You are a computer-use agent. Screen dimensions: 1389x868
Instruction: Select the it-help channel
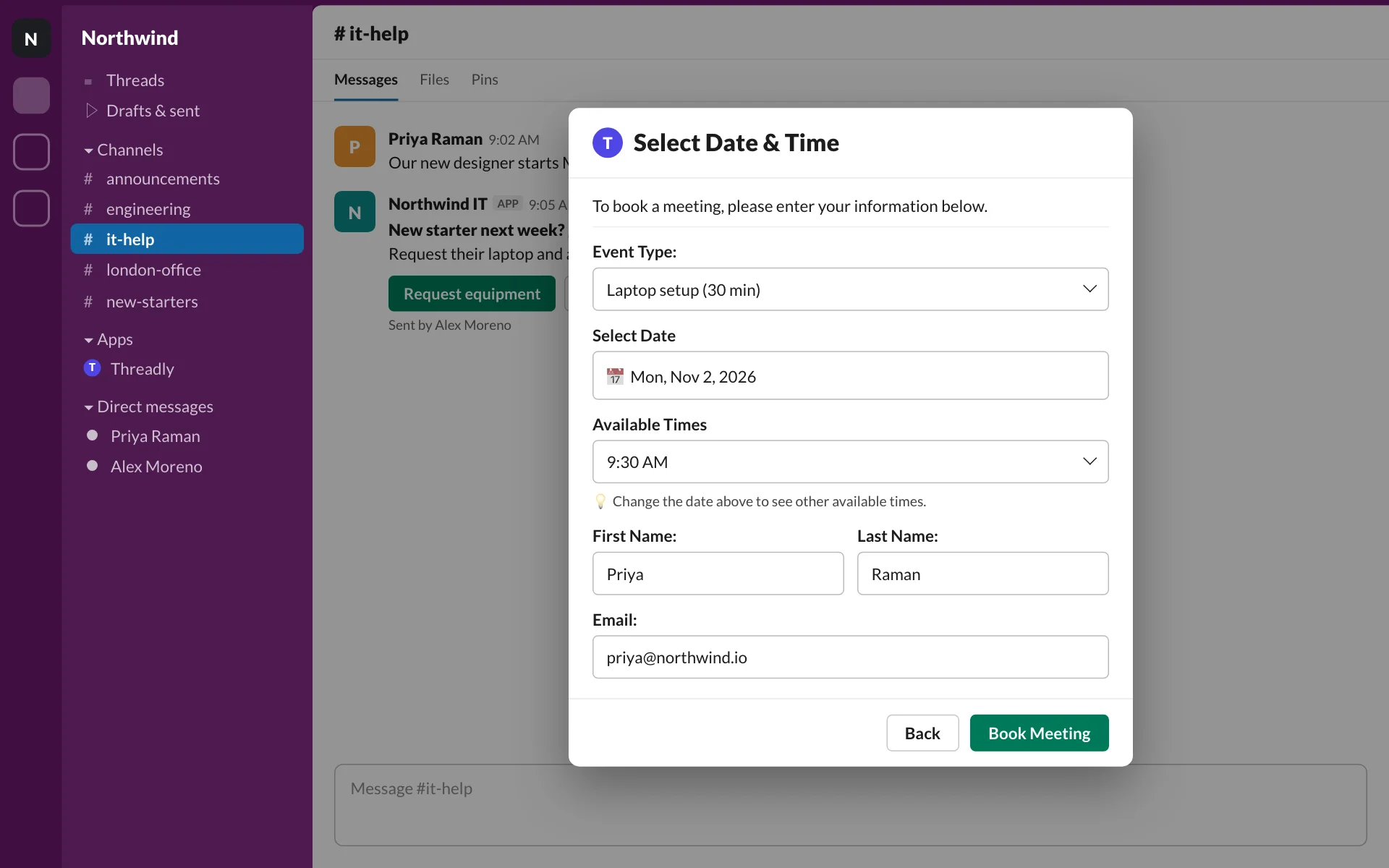187,239
